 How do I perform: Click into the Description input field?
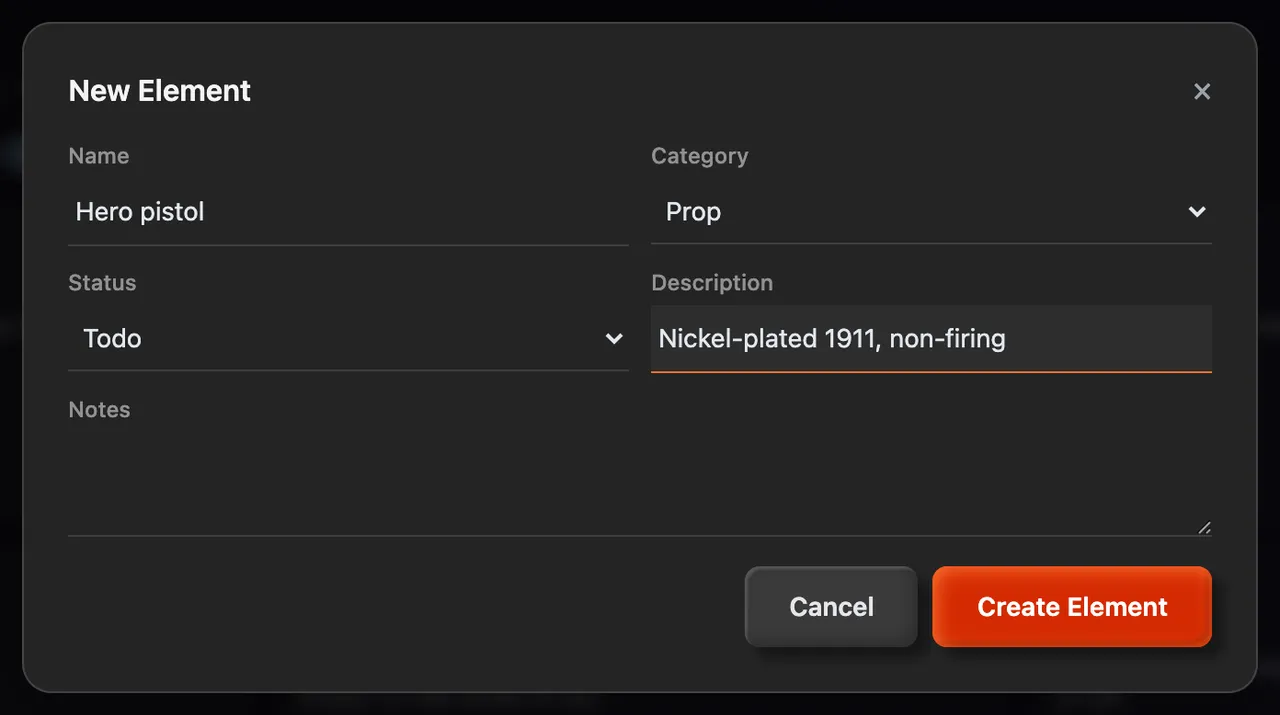931,339
